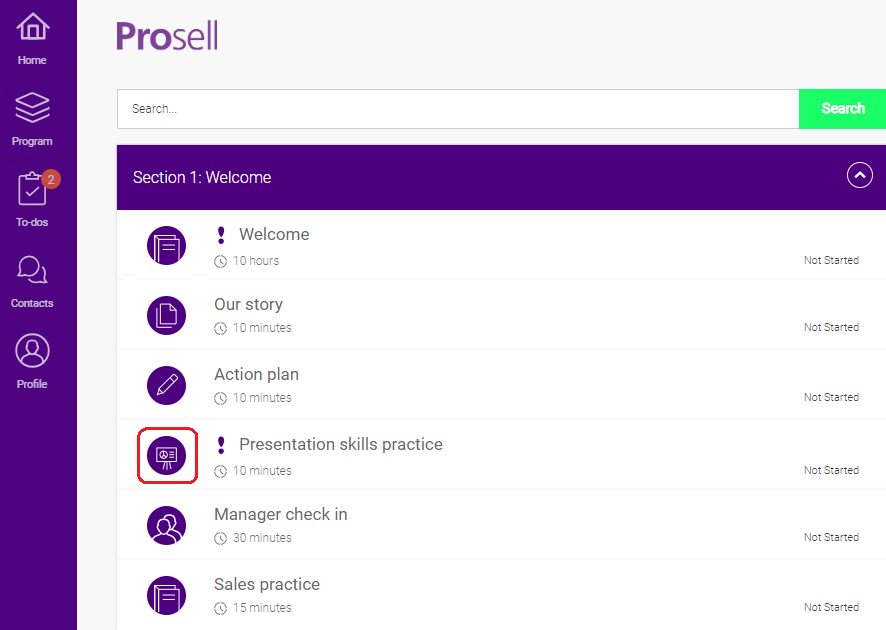This screenshot has height=630, width=886.
Task: Open the Profile icon
Action: click(x=31, y=349)
